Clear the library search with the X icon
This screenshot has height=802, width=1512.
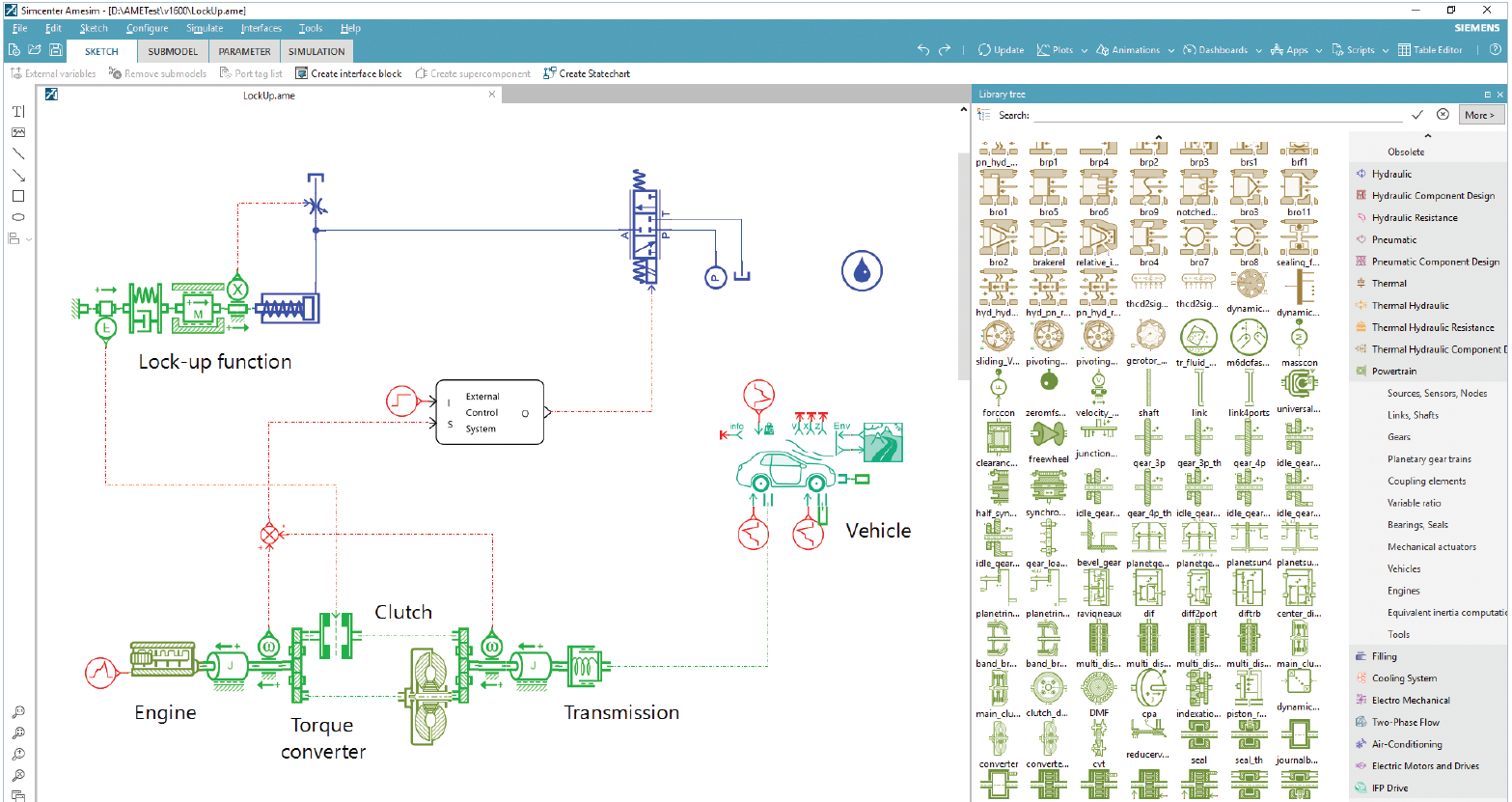tap(1443, 114)
